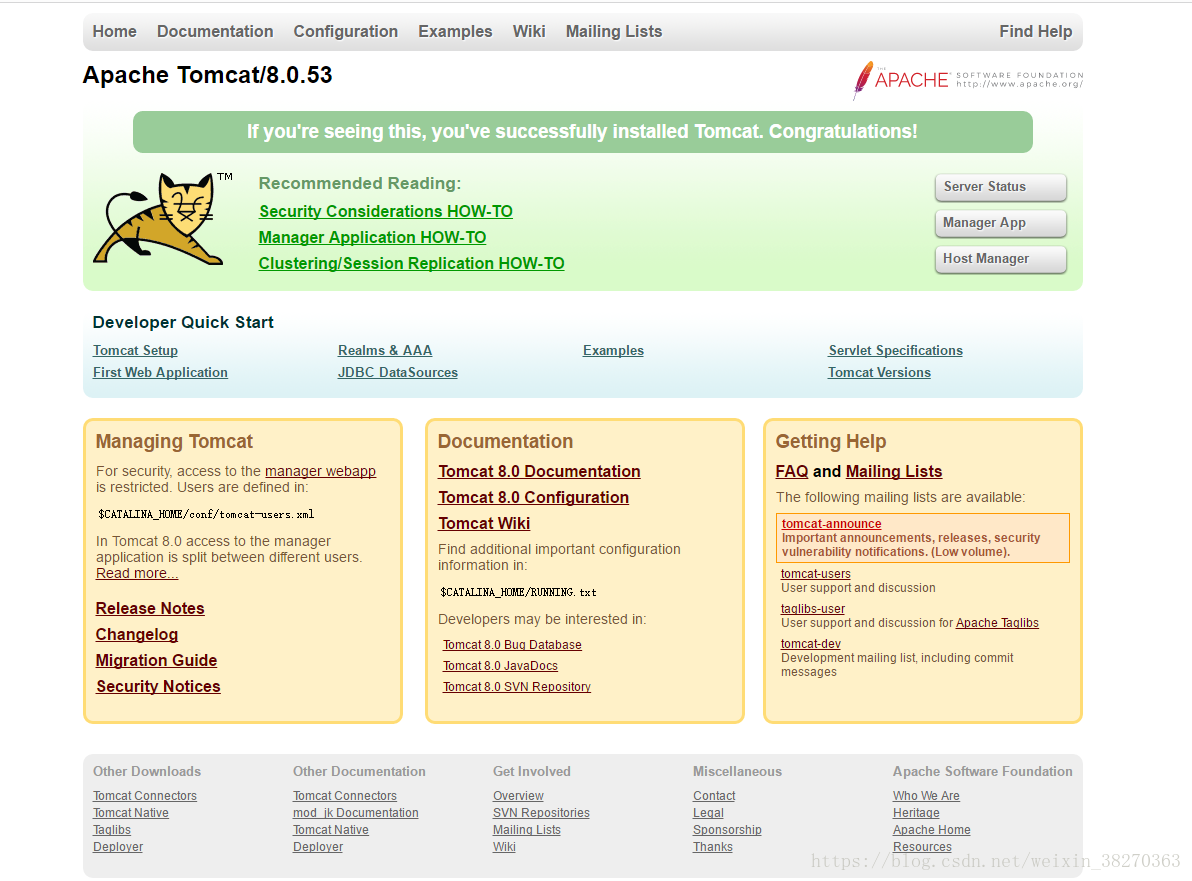Click Tomcat Native under Other Documentation
This screenshot has height=881, width=1192.
pyautogui.click(x=331, y=830)
